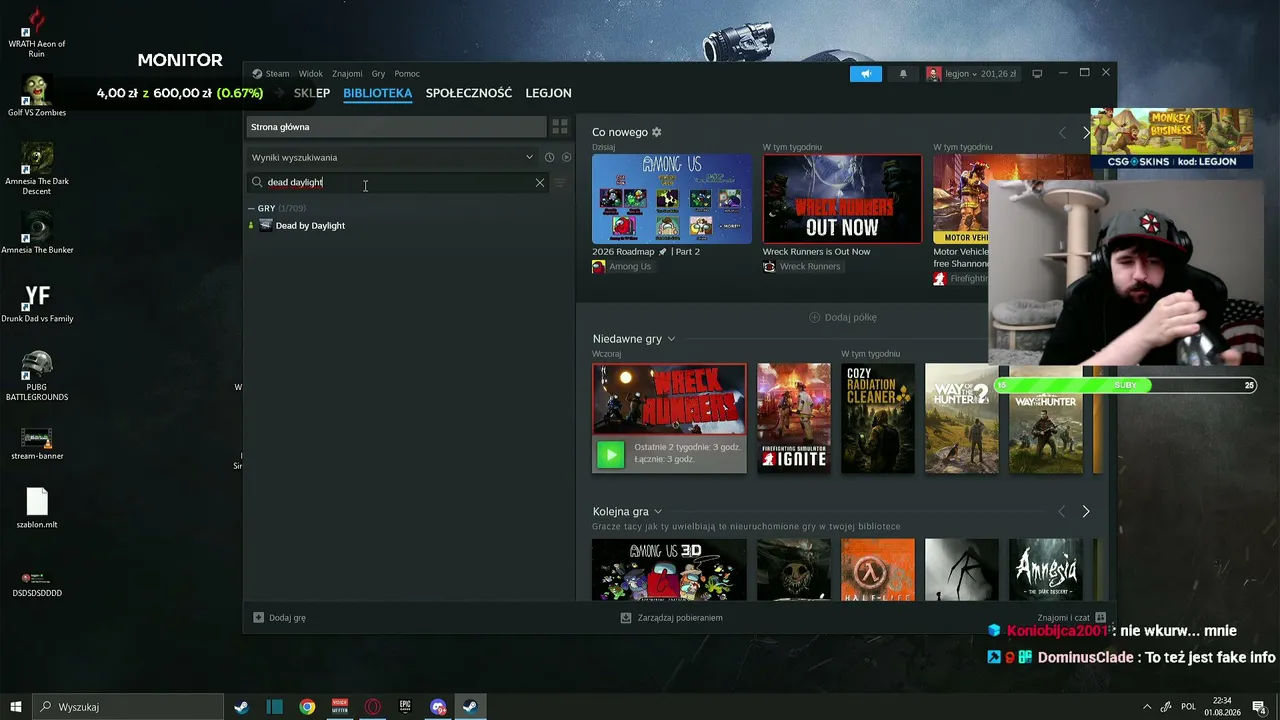This screenshot has height=720, width=1280.
Task: Click the library search input field
Action: click(398, 183)
